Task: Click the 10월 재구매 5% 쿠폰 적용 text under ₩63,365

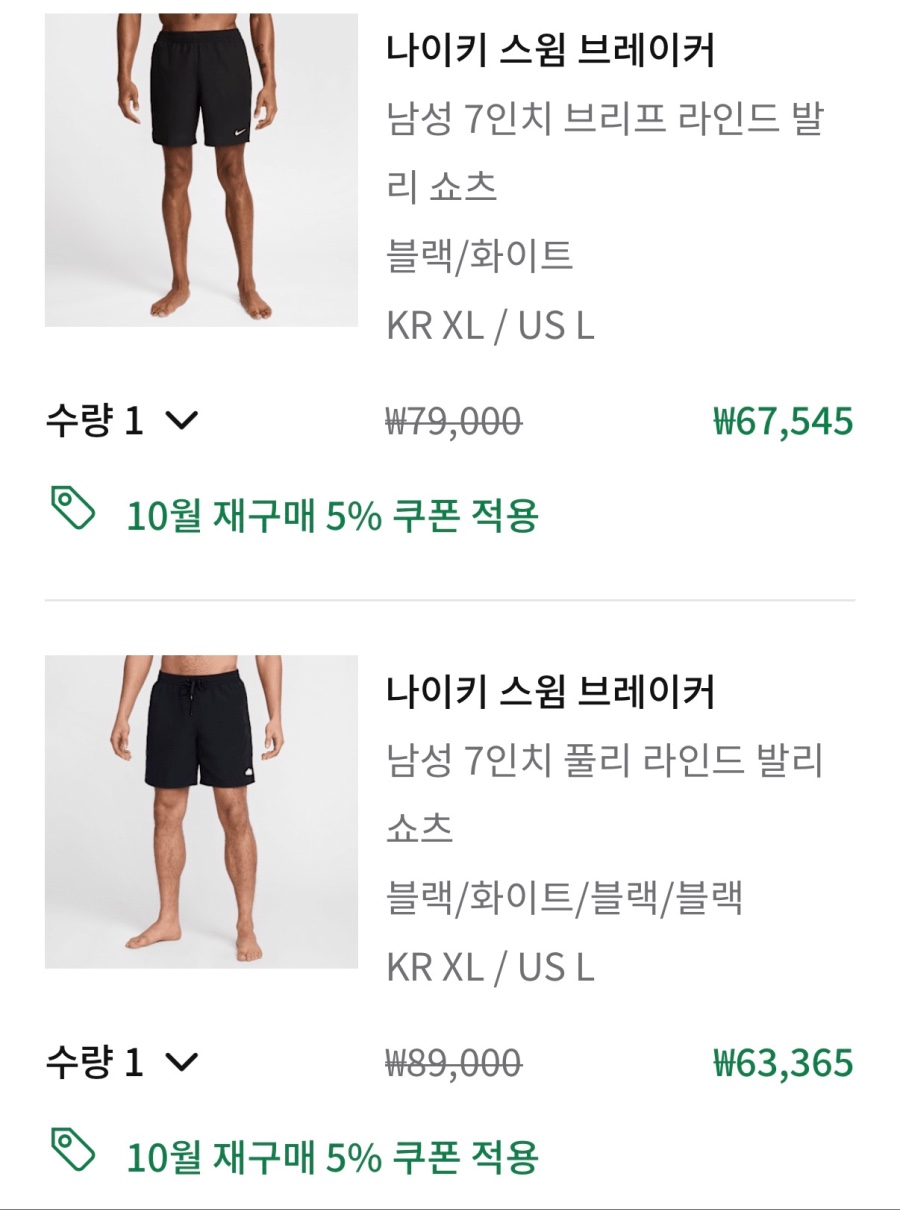Action: 332,1157
